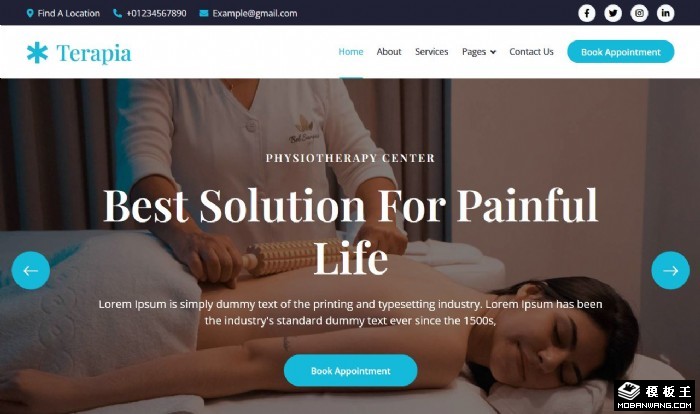Open the LinkedIn social icon
Screen dimensions: 700x414
[665, 13]
